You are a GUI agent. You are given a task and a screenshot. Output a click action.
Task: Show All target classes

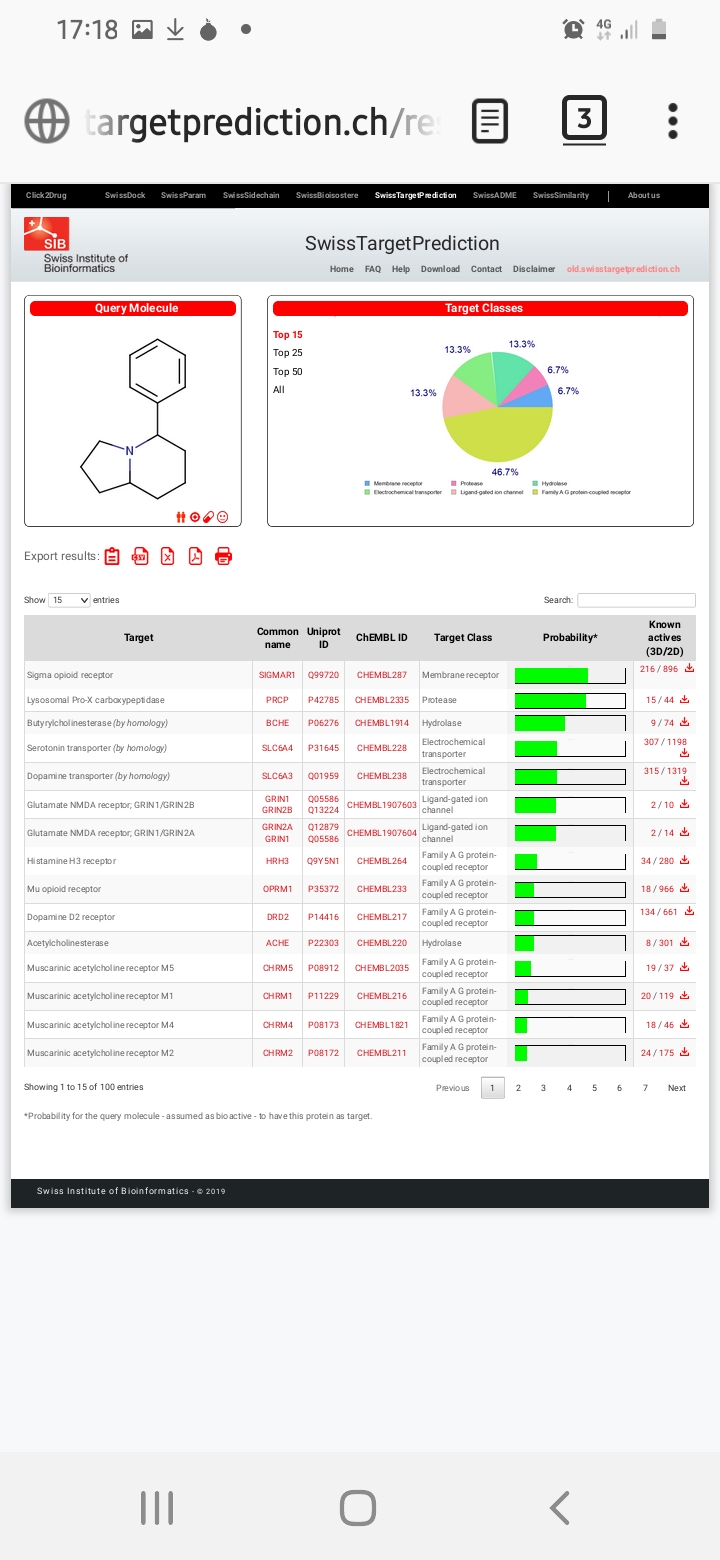[279, 390]
